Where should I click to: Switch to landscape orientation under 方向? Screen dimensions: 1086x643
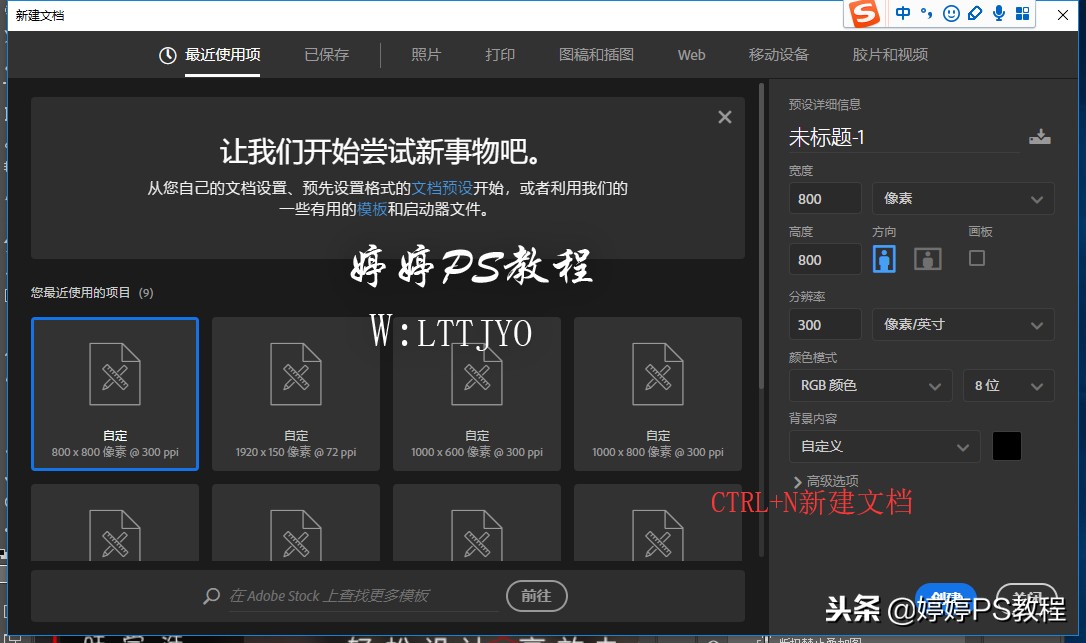coord(927,258)
